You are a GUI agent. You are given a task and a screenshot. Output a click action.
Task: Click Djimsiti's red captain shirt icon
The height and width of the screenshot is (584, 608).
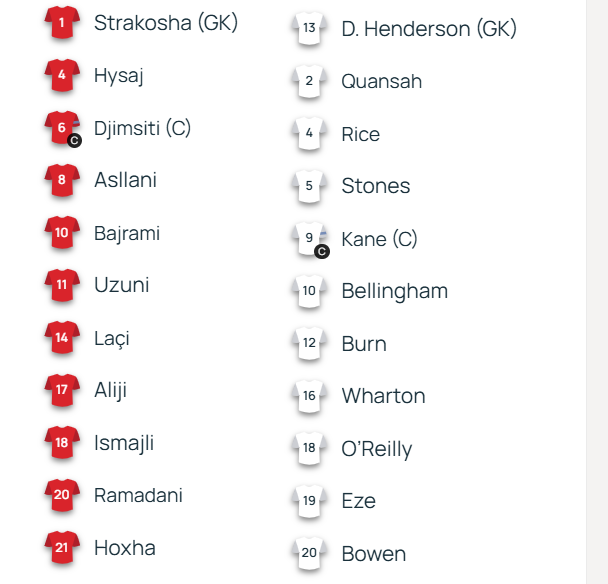click(62, 128)
